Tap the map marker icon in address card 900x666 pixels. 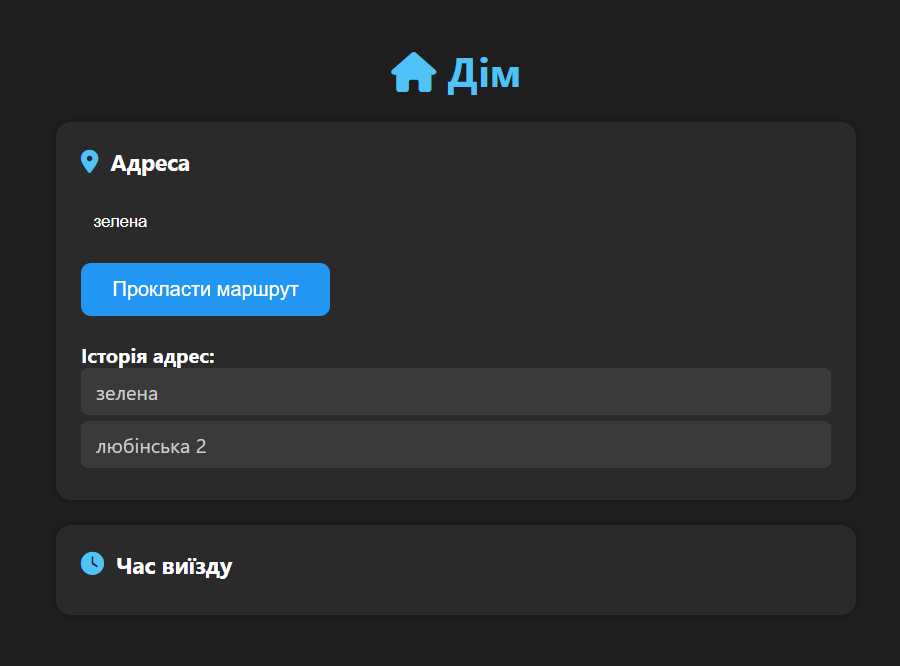click(90, 162)
